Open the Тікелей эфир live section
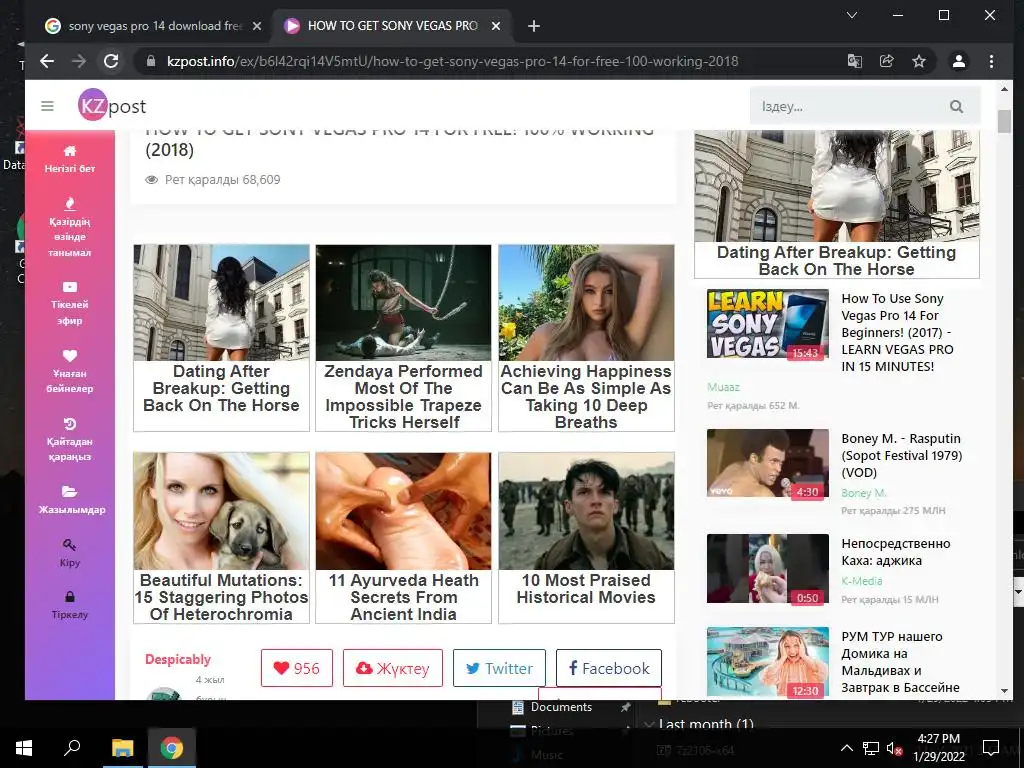 point(70,304)
